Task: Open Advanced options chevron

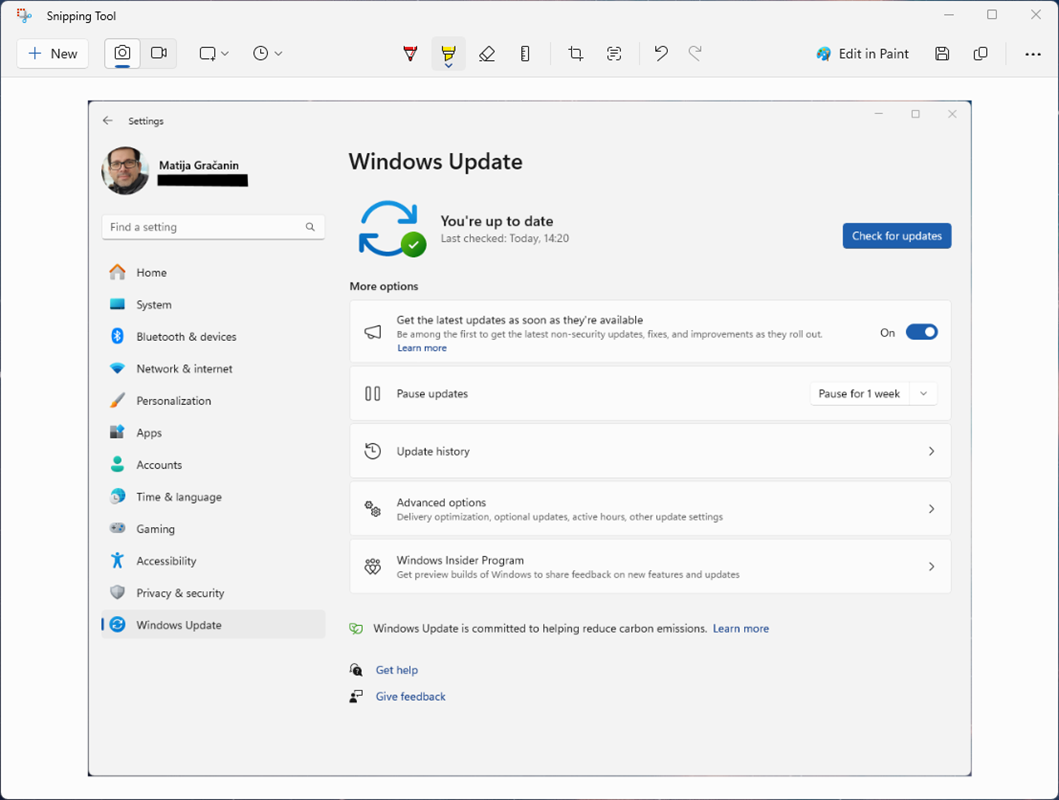Action: pyautogui.click(x=931, y=509)
